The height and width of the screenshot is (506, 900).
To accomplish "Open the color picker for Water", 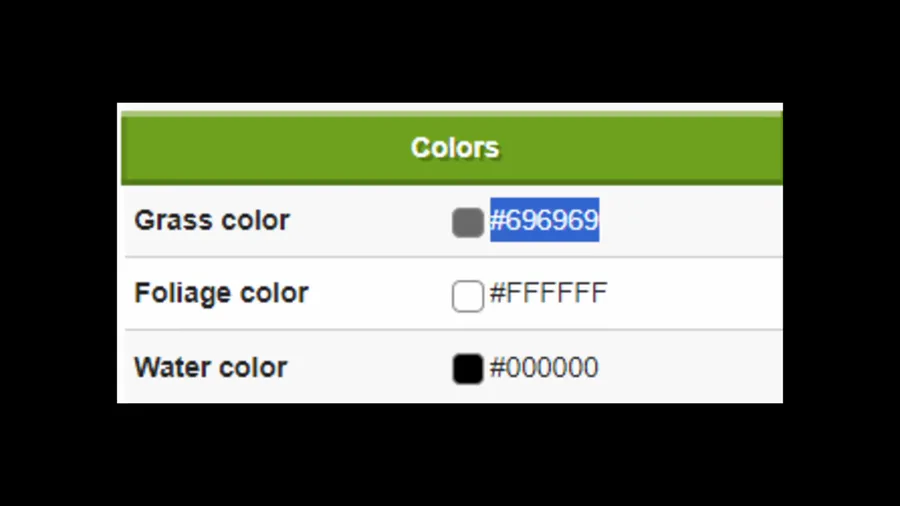I will point(467,369).
